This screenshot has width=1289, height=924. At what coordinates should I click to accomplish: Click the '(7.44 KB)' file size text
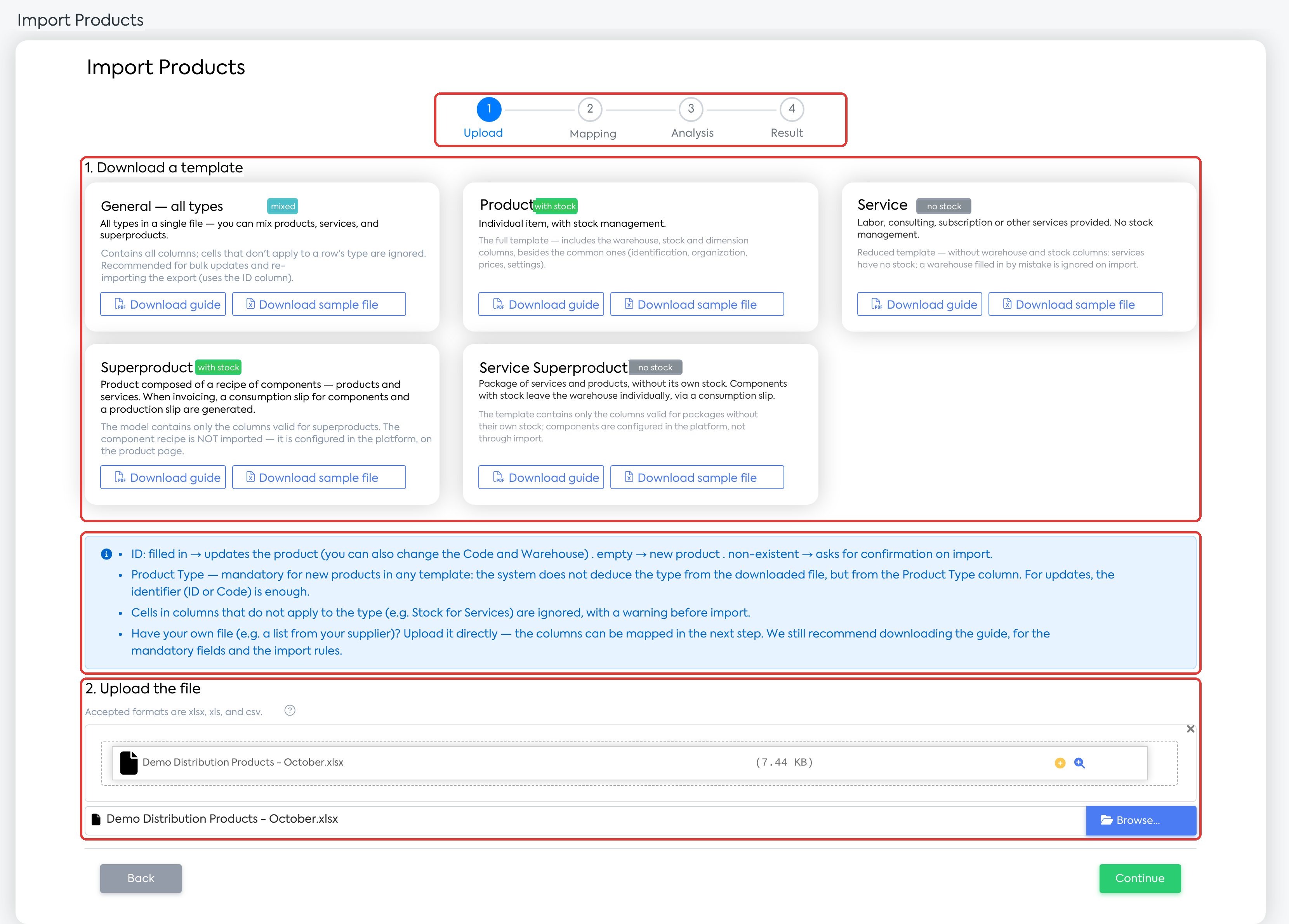784,762
